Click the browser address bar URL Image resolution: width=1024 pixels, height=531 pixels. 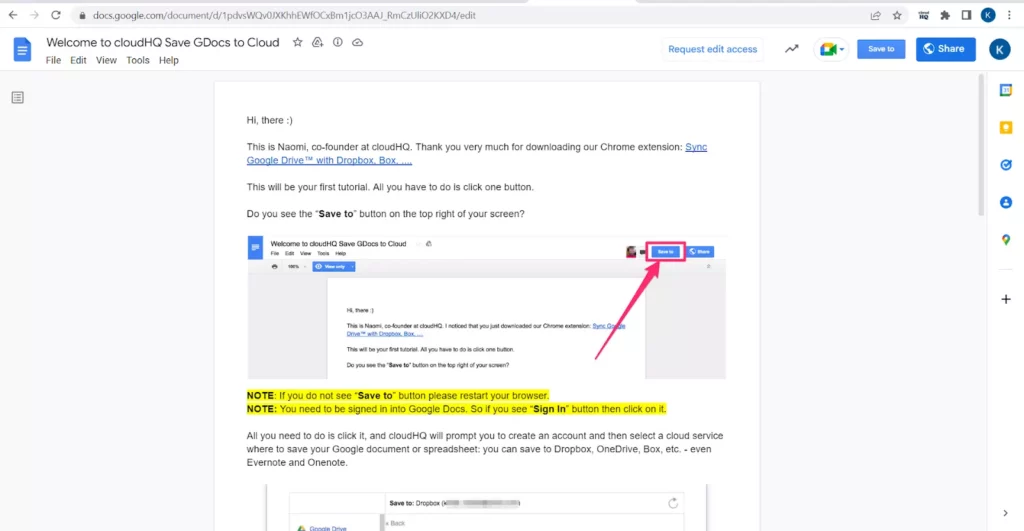284,16
